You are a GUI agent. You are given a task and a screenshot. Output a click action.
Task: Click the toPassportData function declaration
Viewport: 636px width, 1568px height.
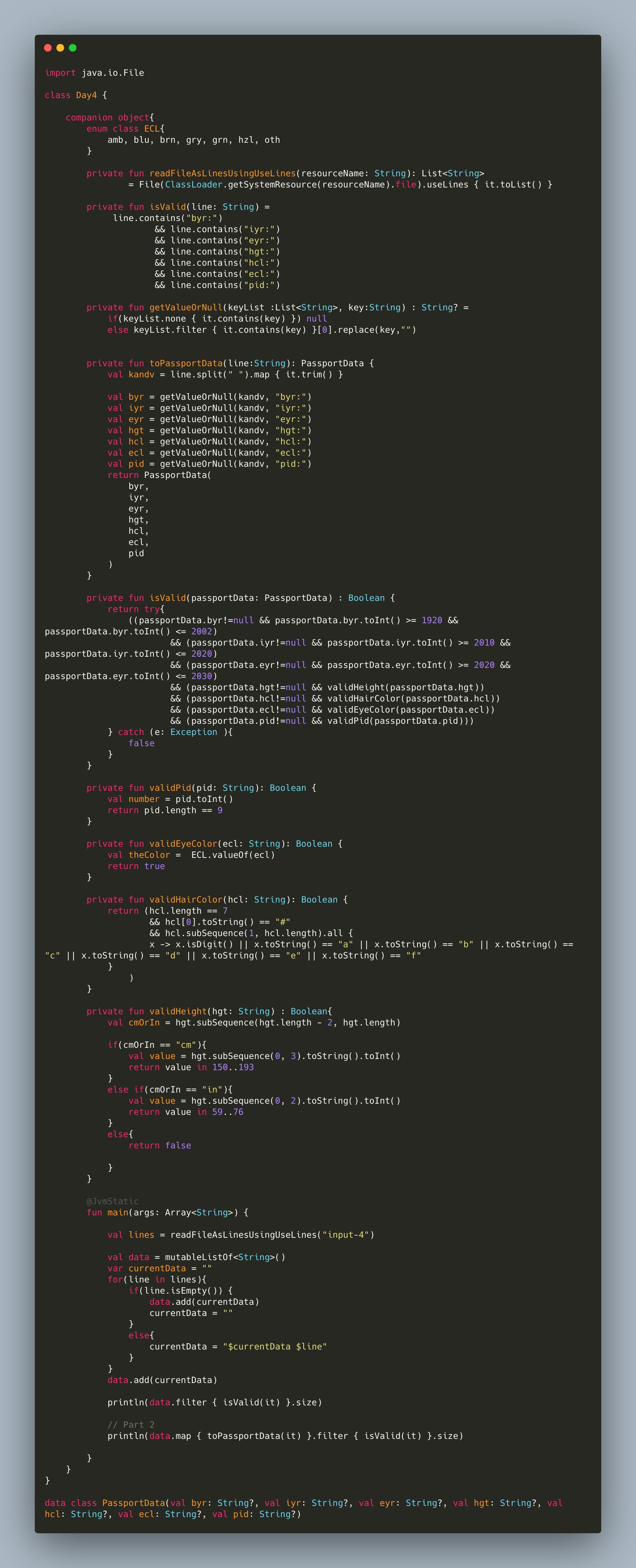click(230, 363)
